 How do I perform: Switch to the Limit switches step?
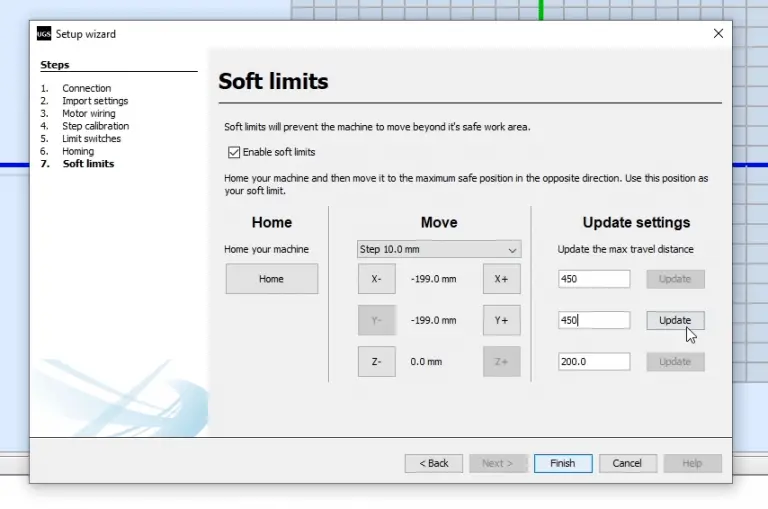tap(91, 139)
